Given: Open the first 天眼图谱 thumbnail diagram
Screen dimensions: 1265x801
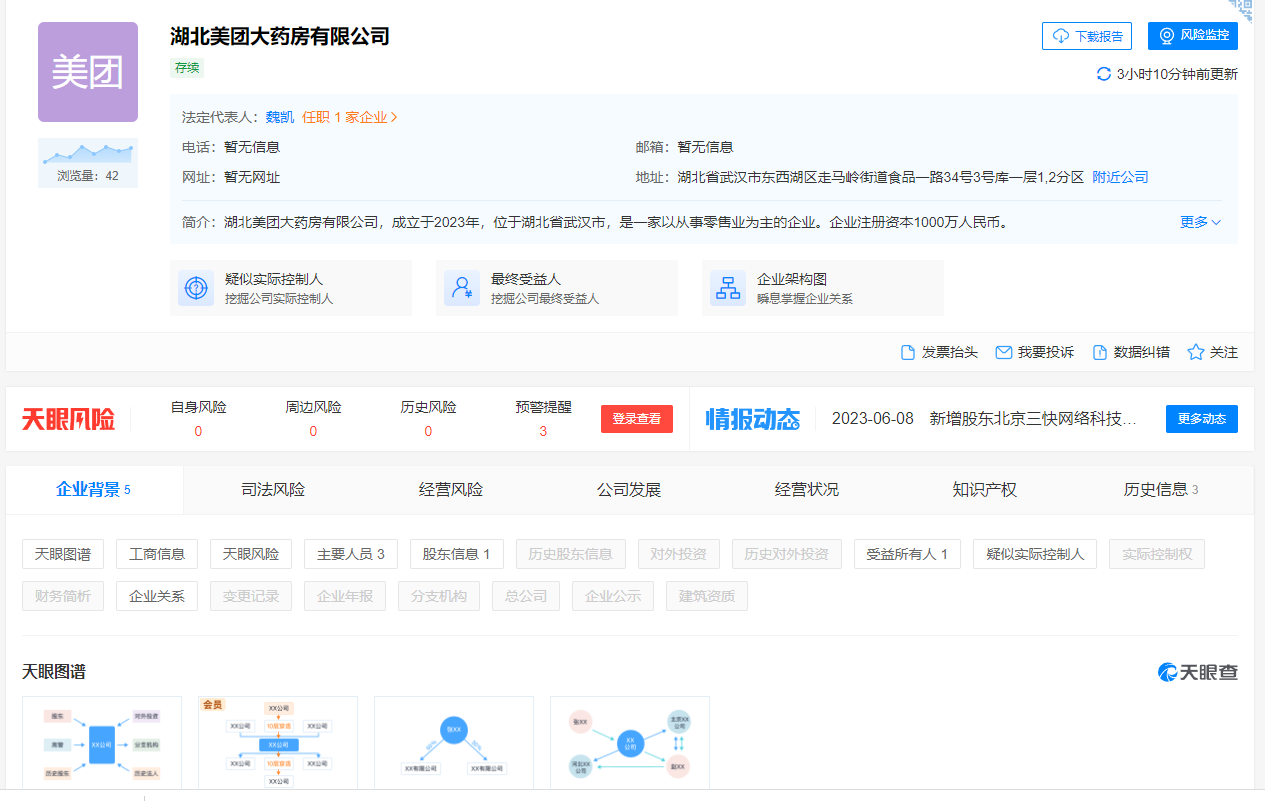Looking at the screenshot, I should pyautogui.click(x=102, y=744).
